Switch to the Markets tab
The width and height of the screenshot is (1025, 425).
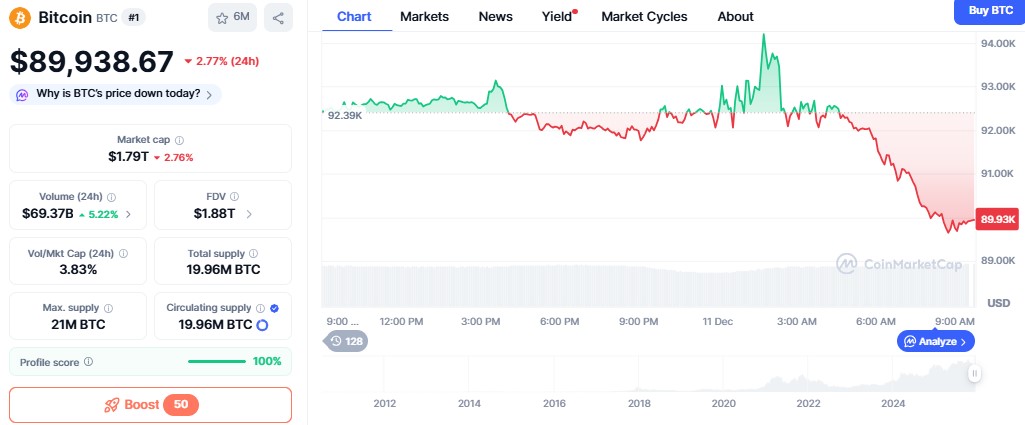pyautogui.click(x=424, y=16)
